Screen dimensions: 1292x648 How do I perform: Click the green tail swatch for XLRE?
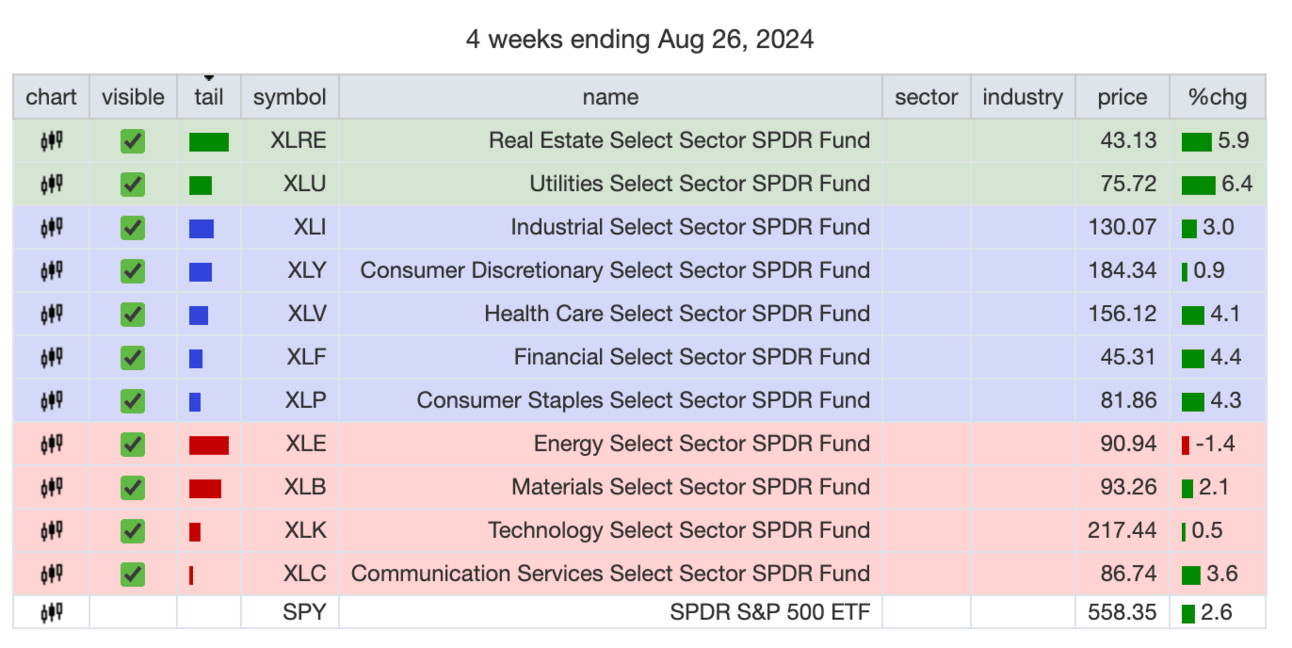[x=209, y=142]
